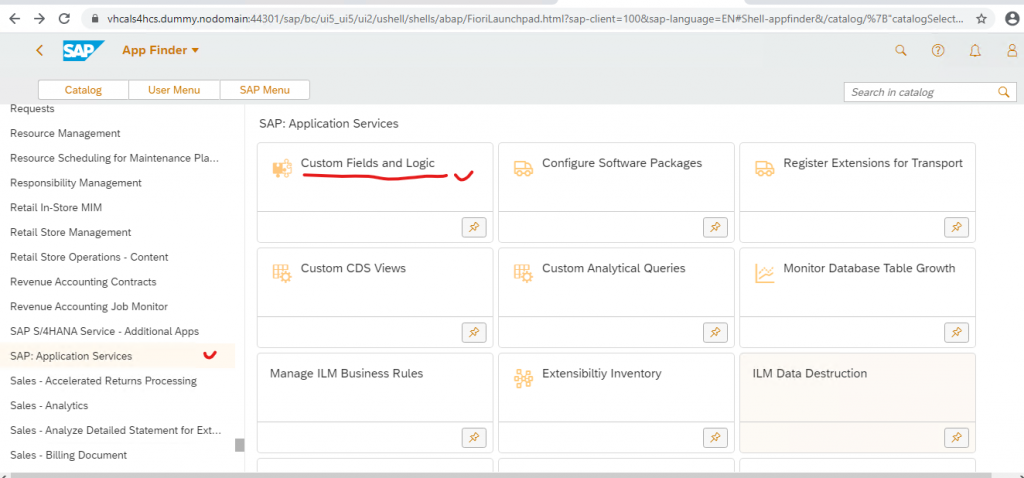Click the grid-gear icon on Custom Analytical Queries
The width and height of the screenshot is (1024, 478).
[523, 273]
